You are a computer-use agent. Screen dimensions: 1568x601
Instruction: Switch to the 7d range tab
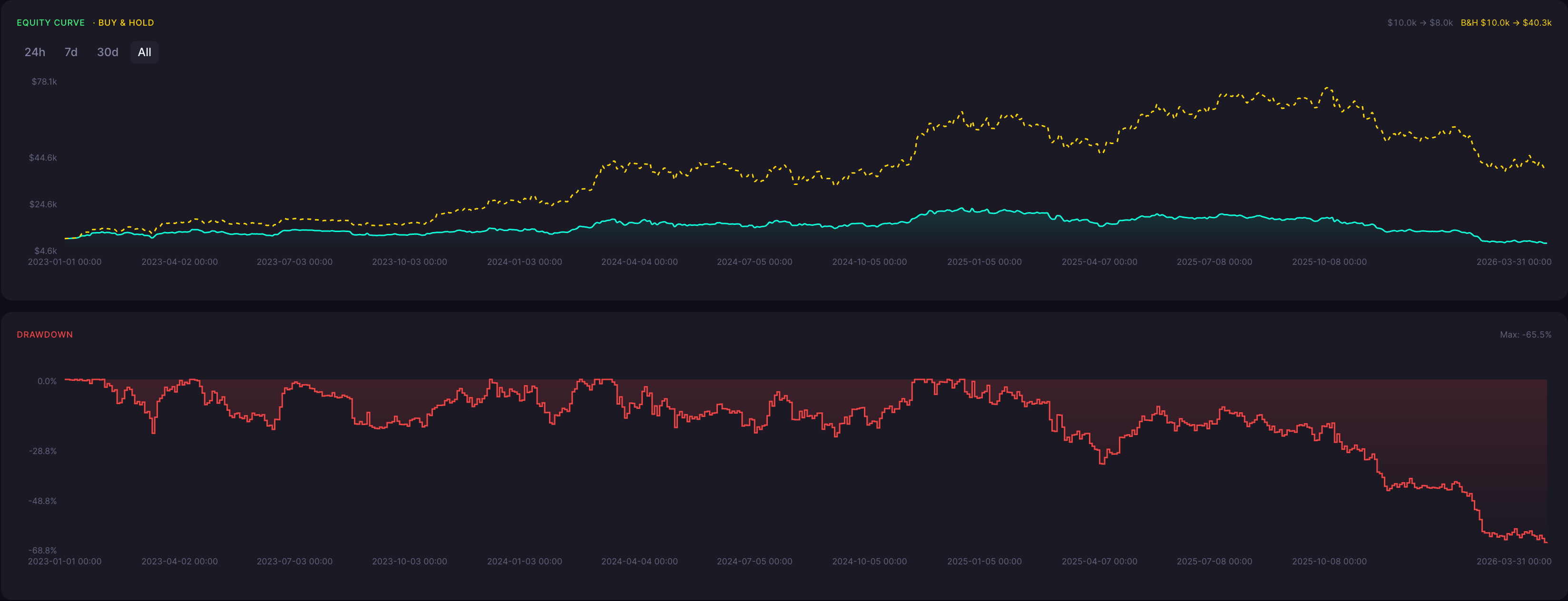pyautogui.click(x=71, y=52)
